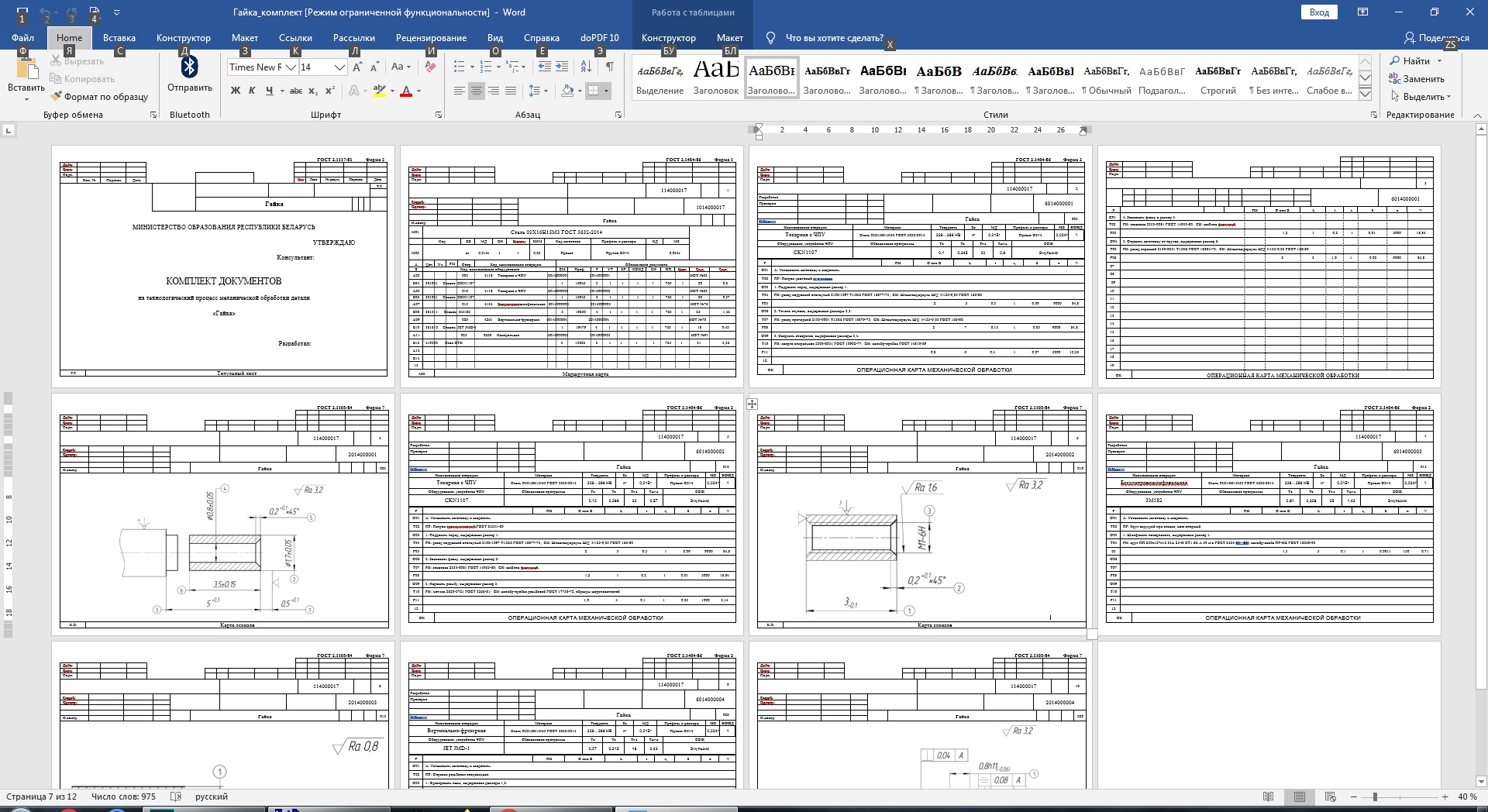Screen dimensions: 1488x812
Task: Click the clear formatting eraser icon
Action: 431,67
